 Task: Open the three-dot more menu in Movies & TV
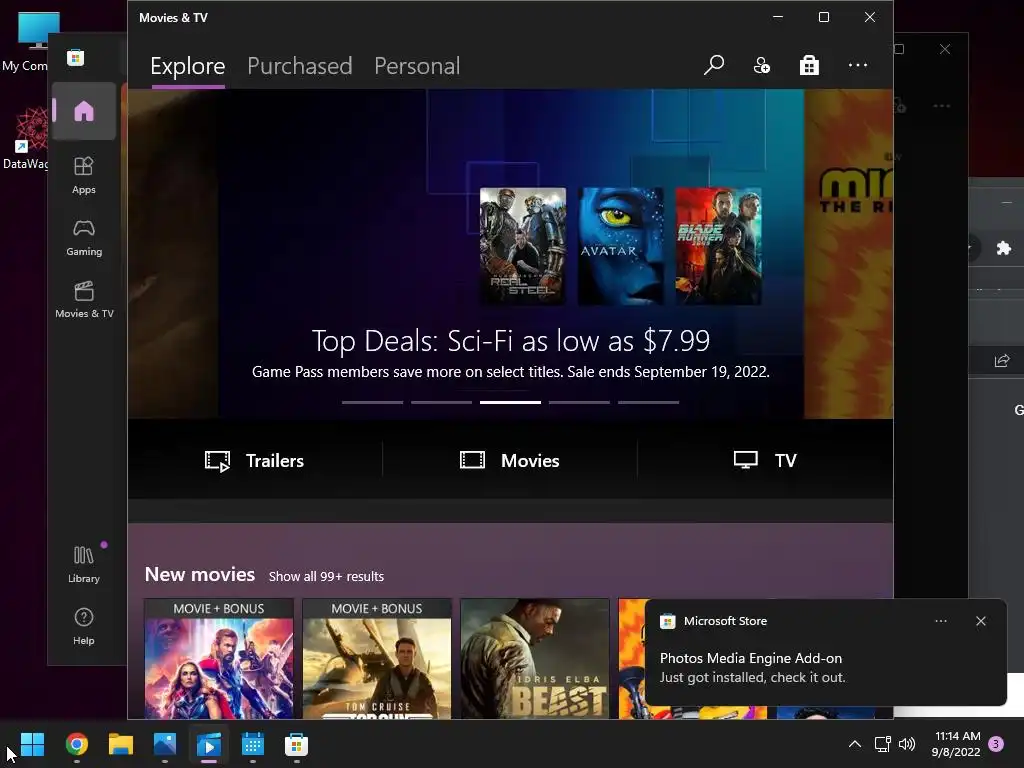(857, 65)
